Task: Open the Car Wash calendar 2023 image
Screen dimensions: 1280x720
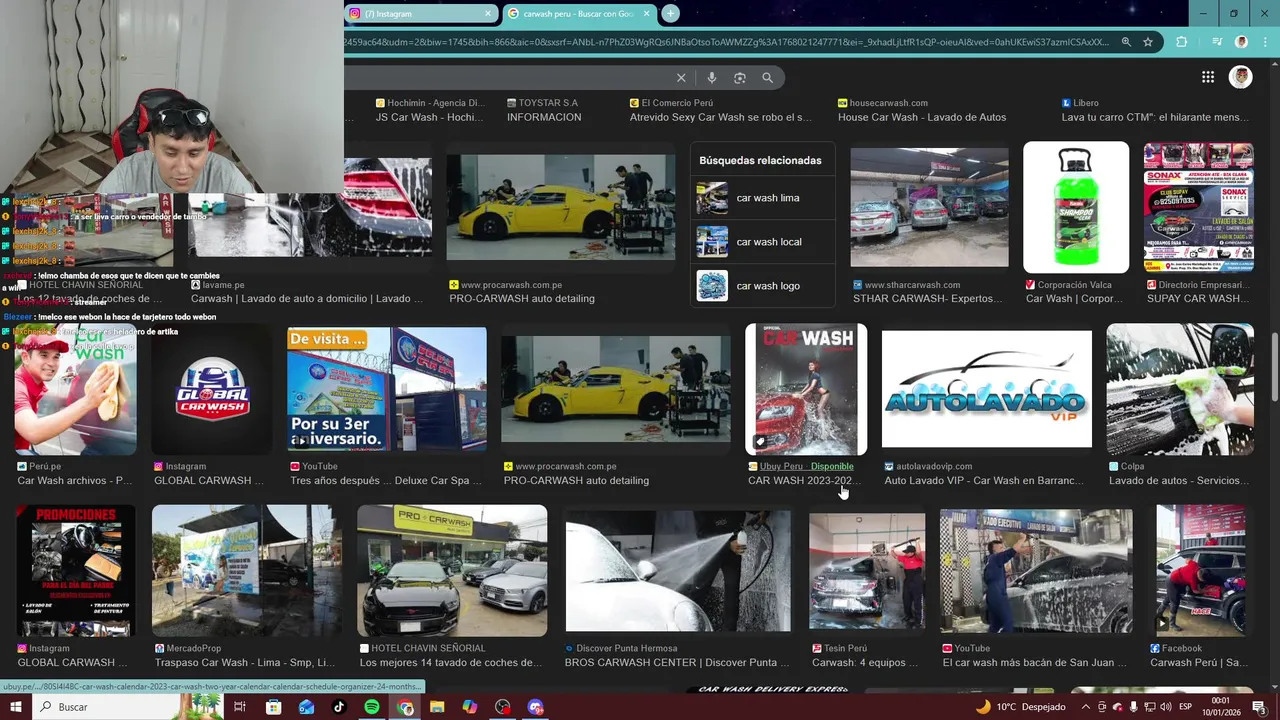Action: click(806, 389)
